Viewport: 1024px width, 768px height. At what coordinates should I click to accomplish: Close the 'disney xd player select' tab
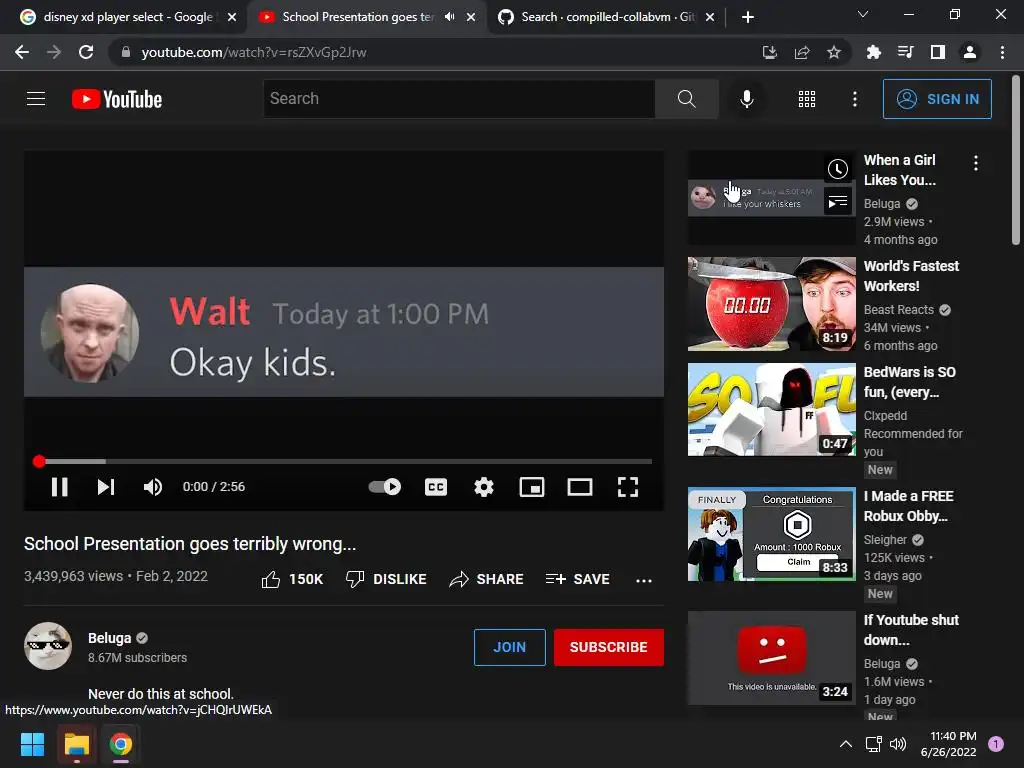[x=232, y=17]
